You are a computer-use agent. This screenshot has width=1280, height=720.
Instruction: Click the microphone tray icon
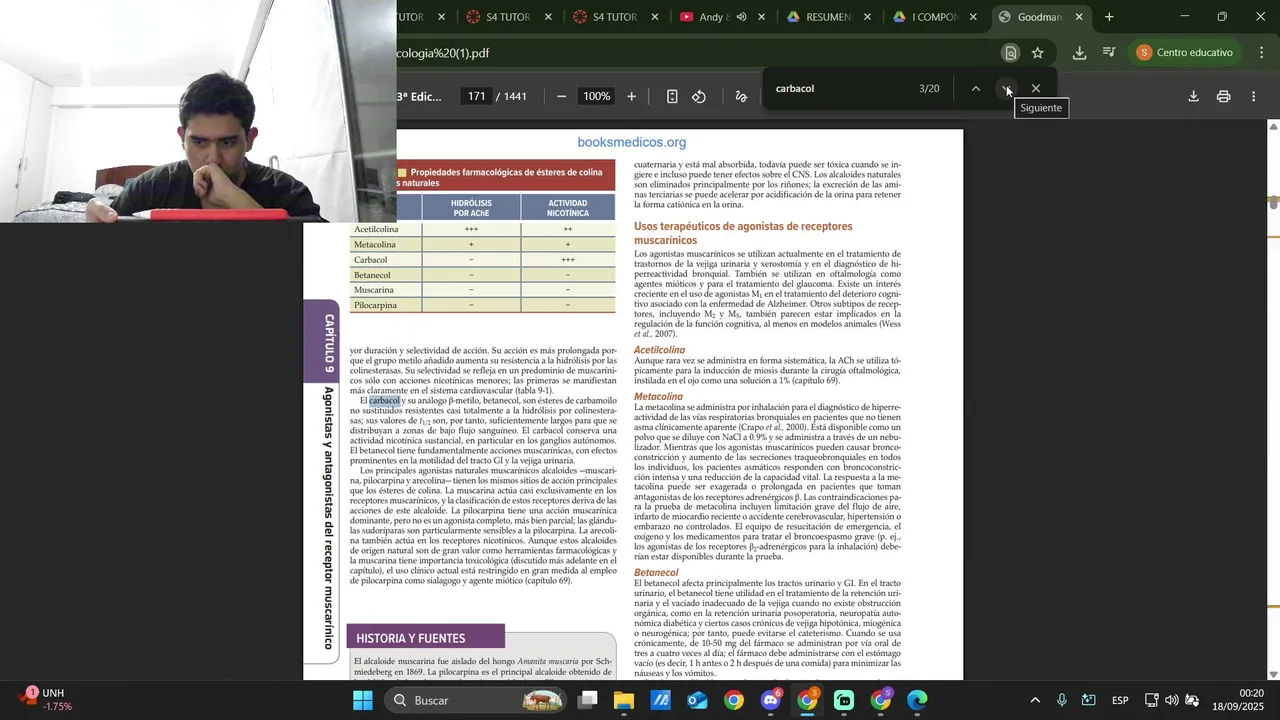(x=1062, y=700)
